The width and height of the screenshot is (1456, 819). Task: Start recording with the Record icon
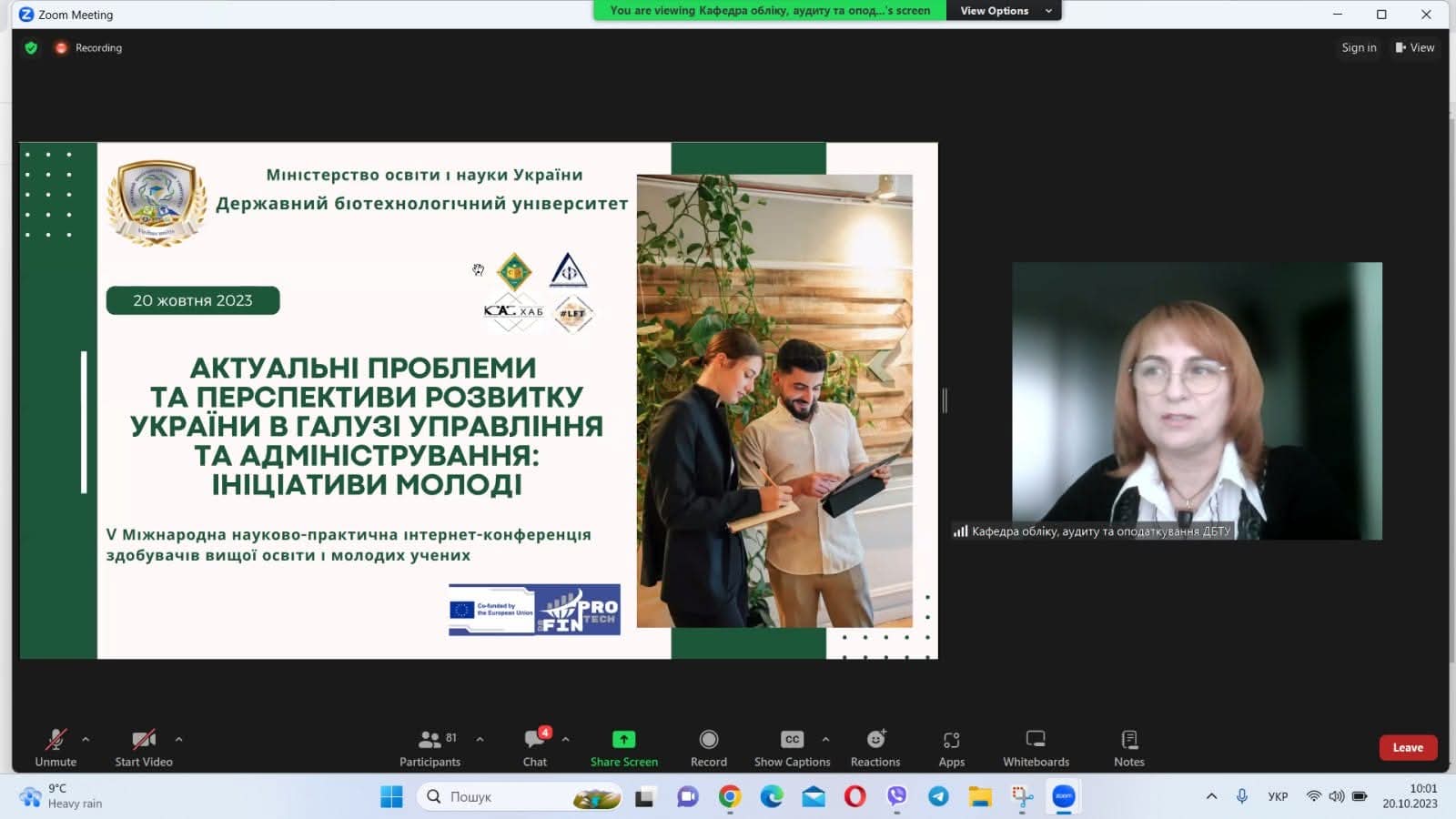(x=708, y=739)
